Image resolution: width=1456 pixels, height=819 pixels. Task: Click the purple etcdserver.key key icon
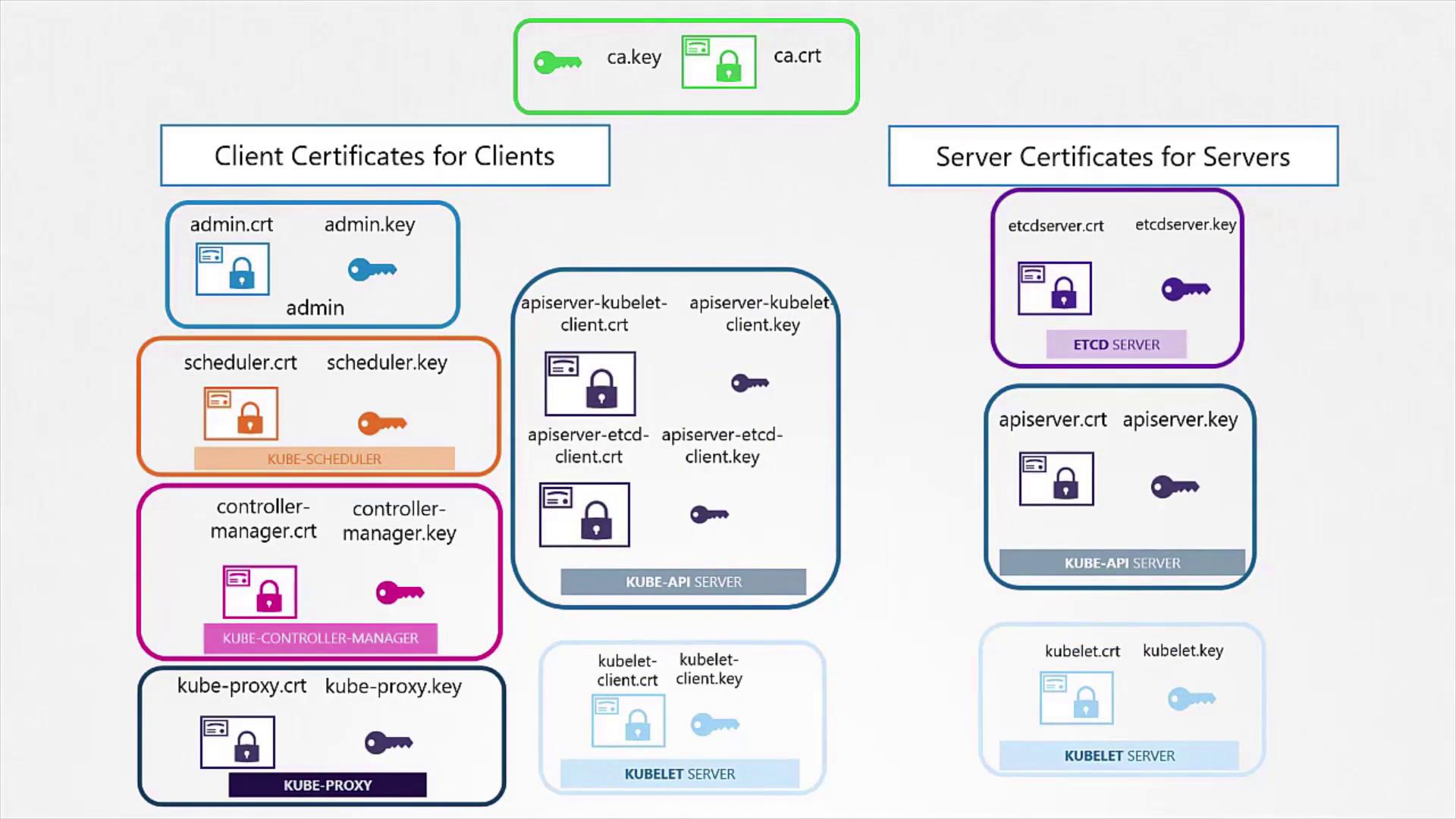[x=1185, y=289]
